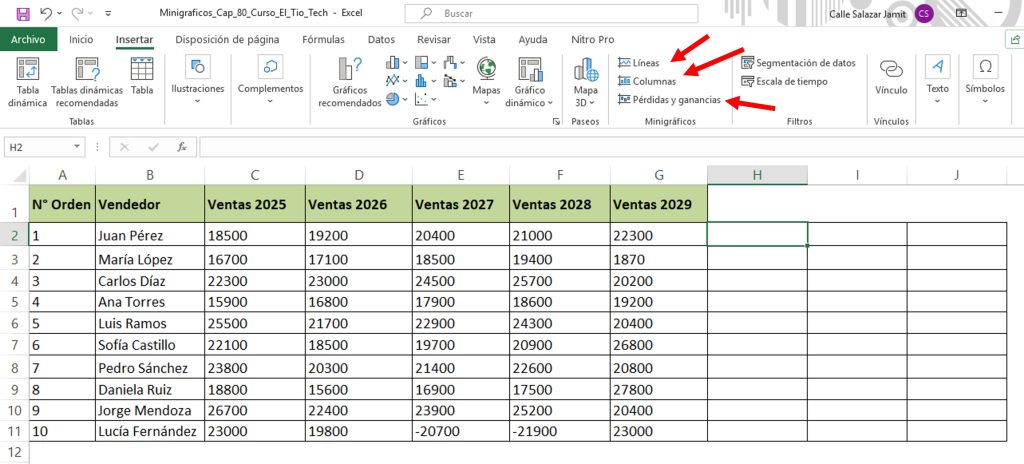Save the workbook with the disk icon
1024x464 pixels.
pyautogui.click(x=19, y=14)
